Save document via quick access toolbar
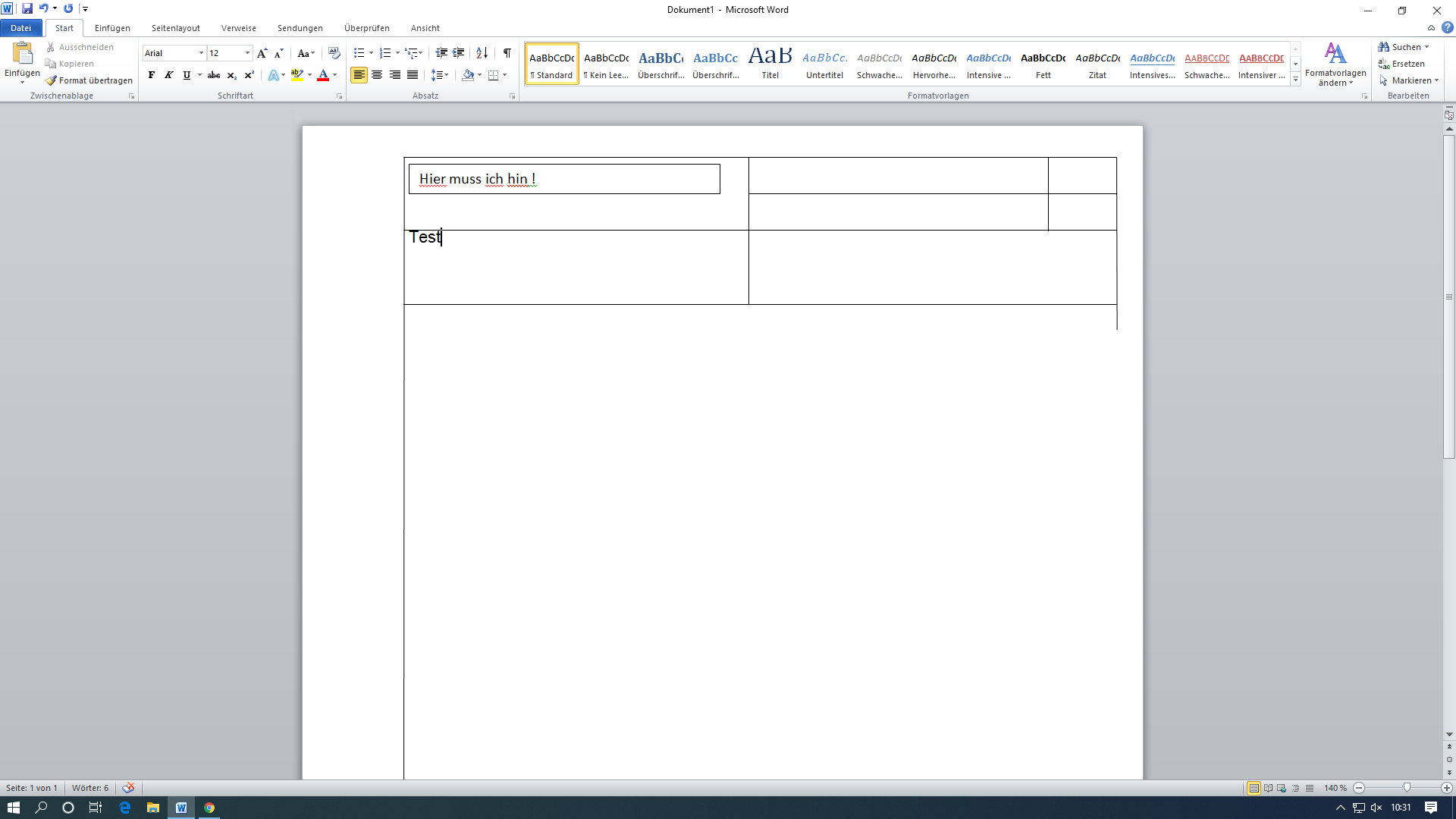Screen dimensions: 1456x819 (x=27, y=9)
